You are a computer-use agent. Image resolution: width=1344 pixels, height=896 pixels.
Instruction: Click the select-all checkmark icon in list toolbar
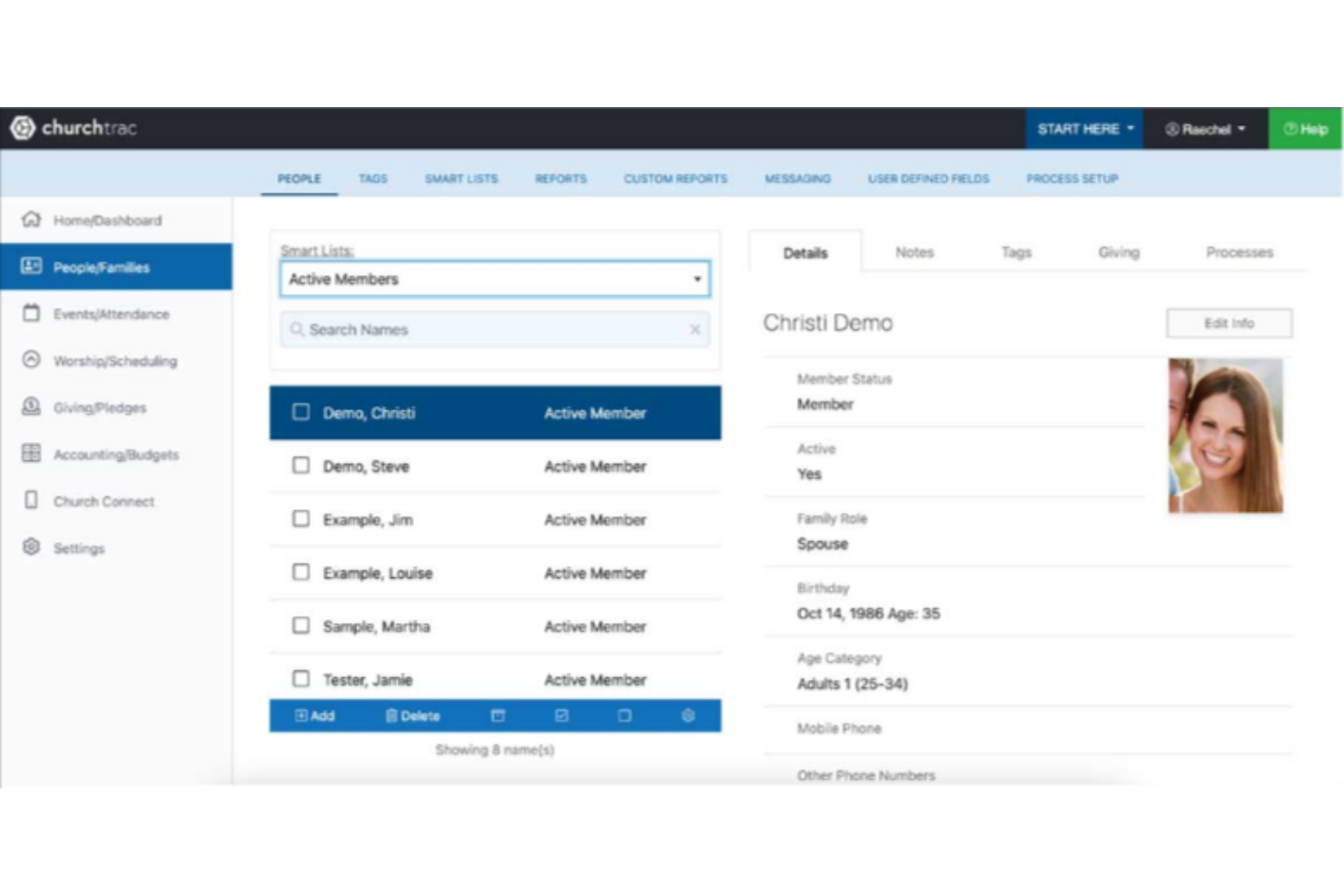pyautogui.click(x=561, y=715)
